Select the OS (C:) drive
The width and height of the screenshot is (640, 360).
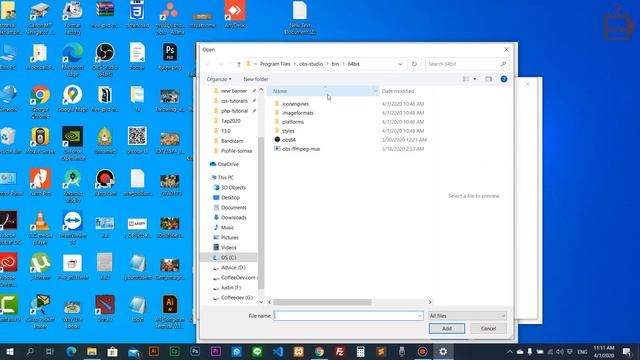[x=229, y=258]
